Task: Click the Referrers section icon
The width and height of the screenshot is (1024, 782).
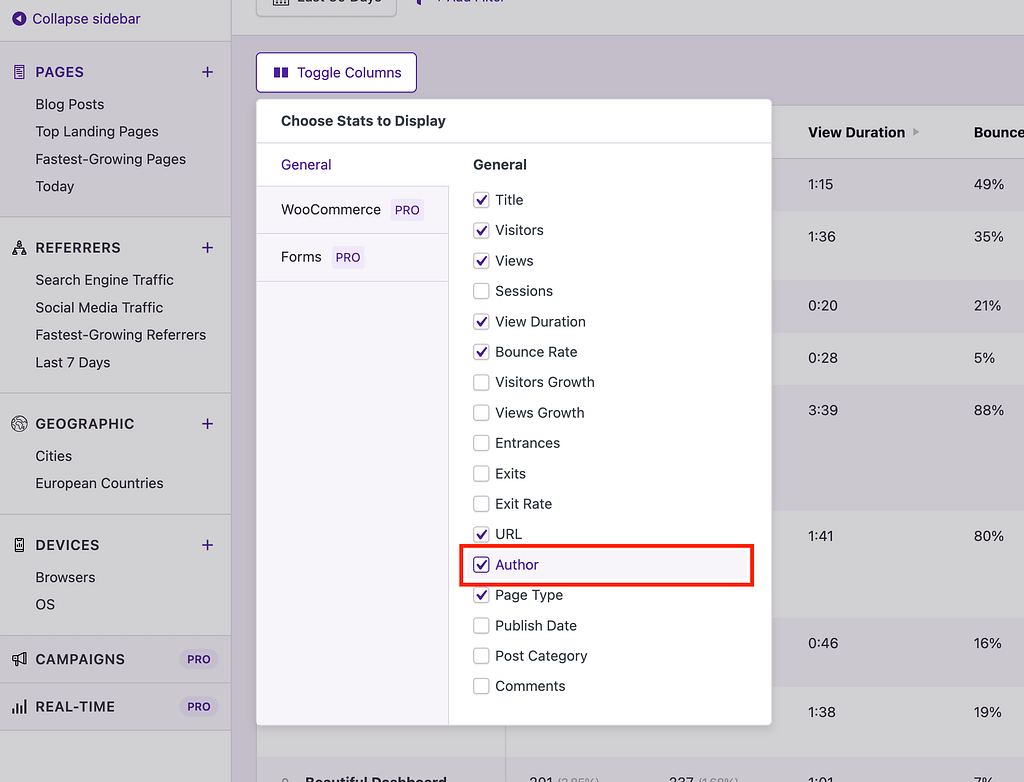Action: pos(17,247)
